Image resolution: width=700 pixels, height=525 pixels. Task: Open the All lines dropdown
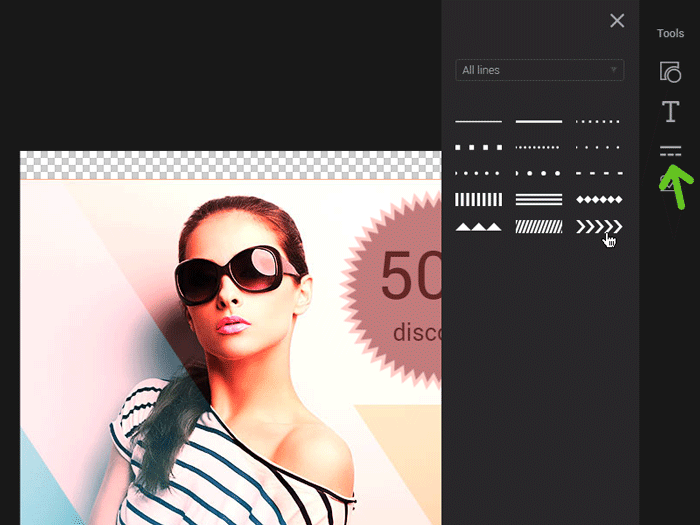[x=539, y=70]
